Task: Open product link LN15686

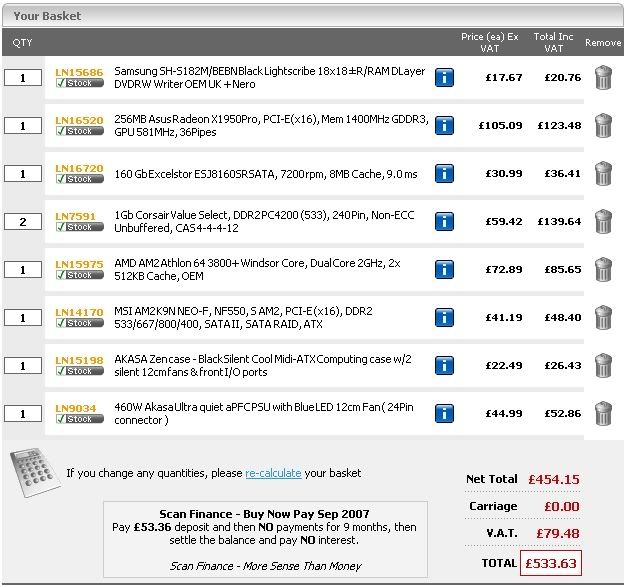Action: [79, 72]
